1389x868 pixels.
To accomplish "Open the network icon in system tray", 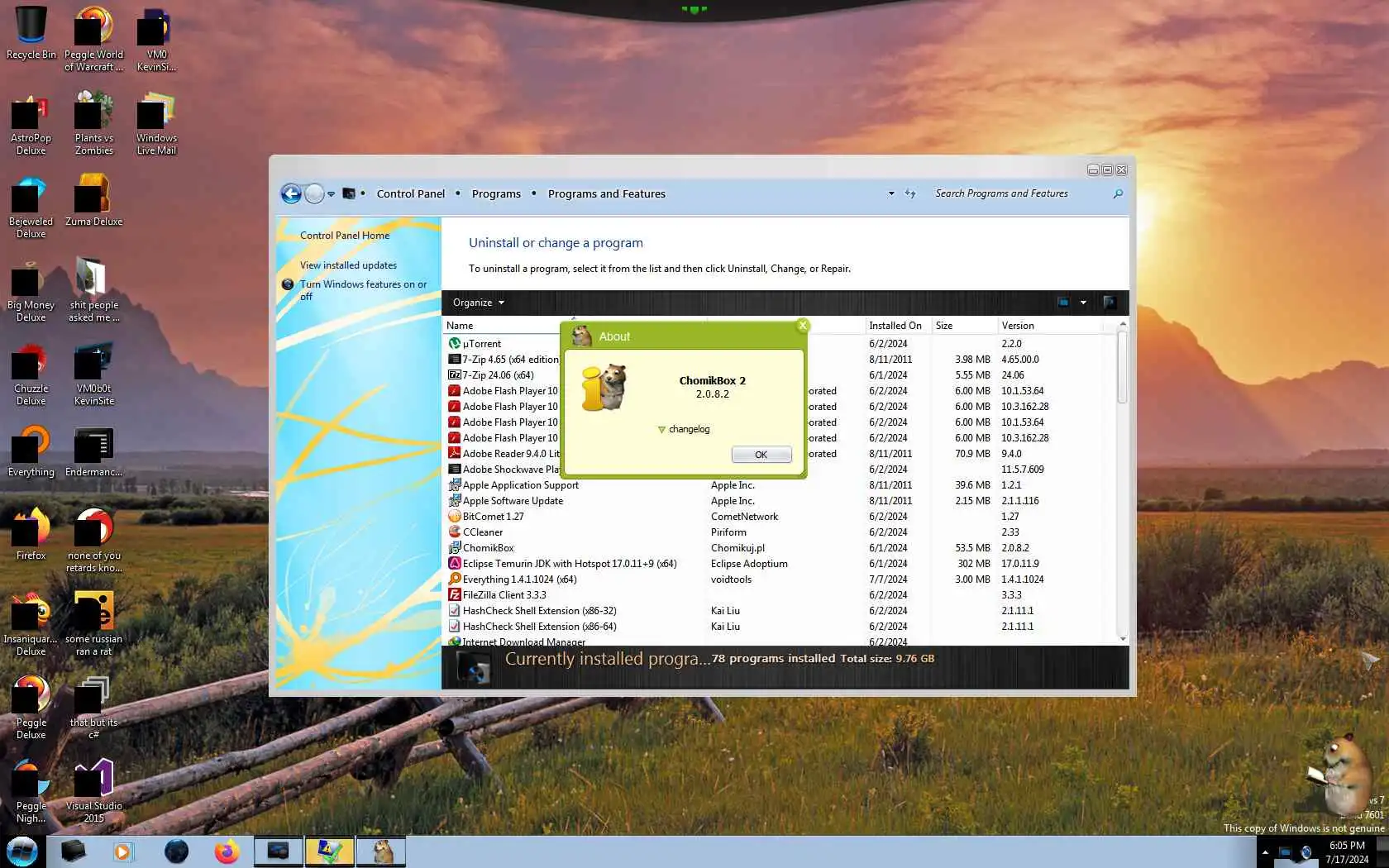I will point(1285,852).
